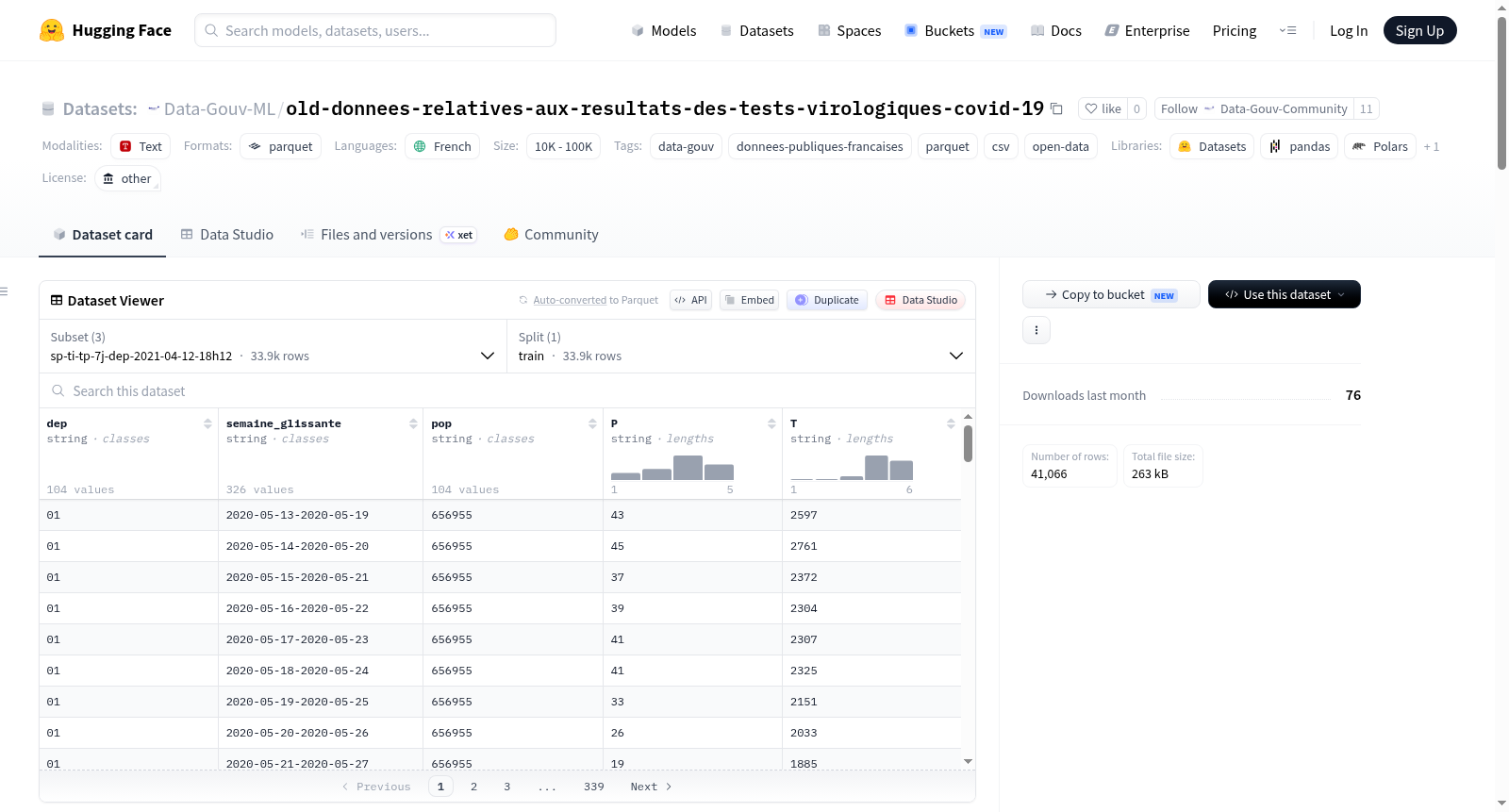Click the three-dot options button
This screenshot has width=1509, height=812.
point(1036,330)
